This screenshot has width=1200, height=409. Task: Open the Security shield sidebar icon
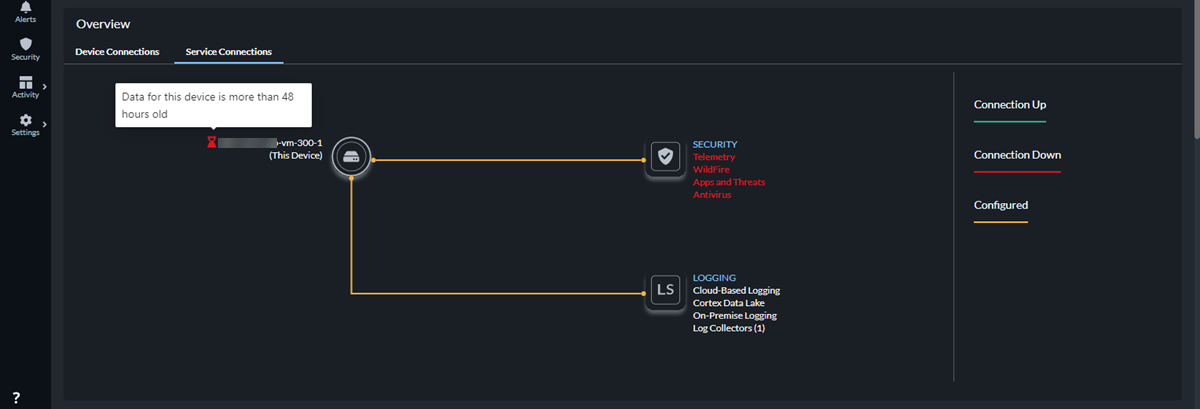tap(25, 44)
